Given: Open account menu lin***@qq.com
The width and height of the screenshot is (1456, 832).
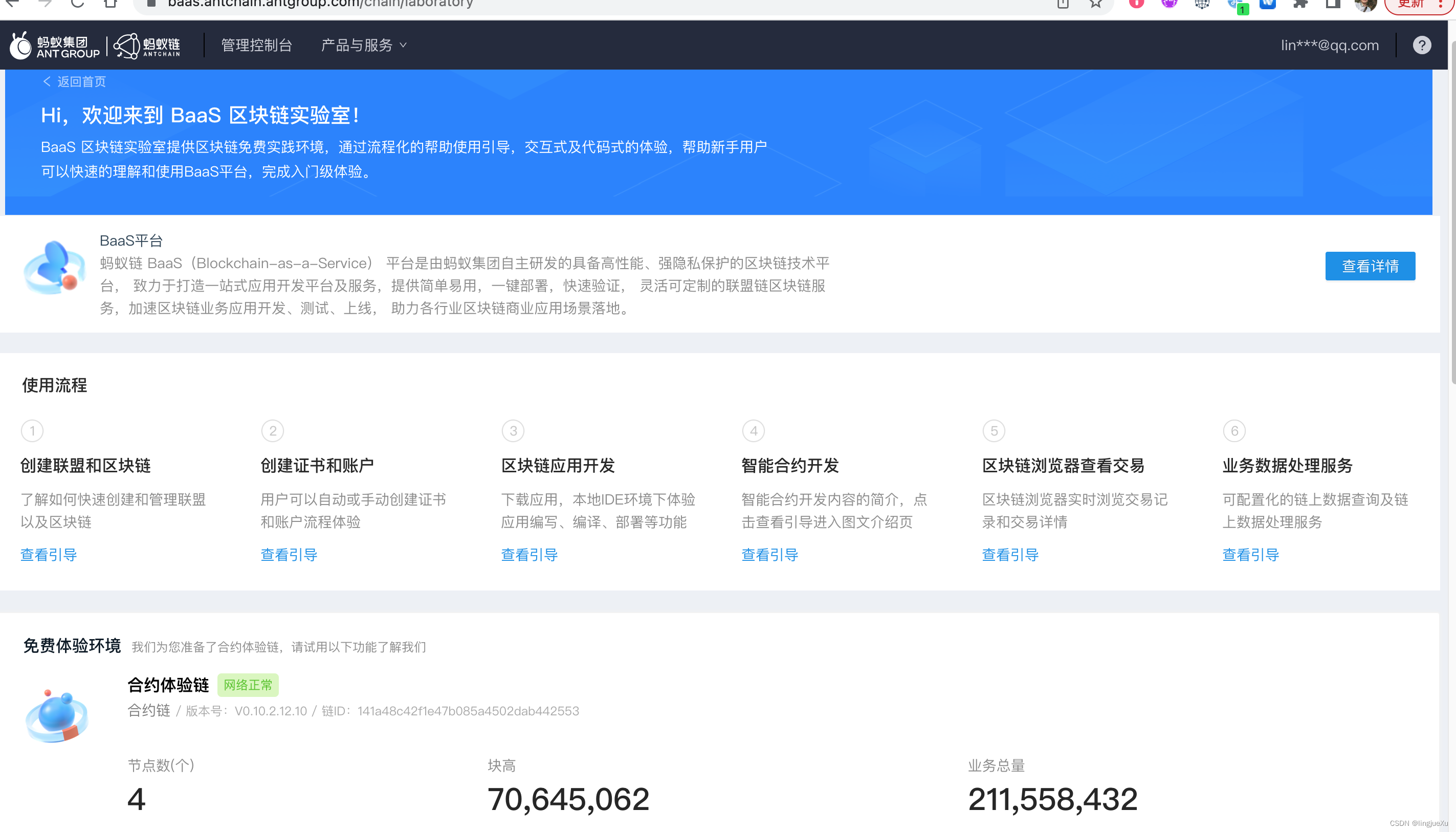Looking at the screenshot, I should pos(1329,45).
